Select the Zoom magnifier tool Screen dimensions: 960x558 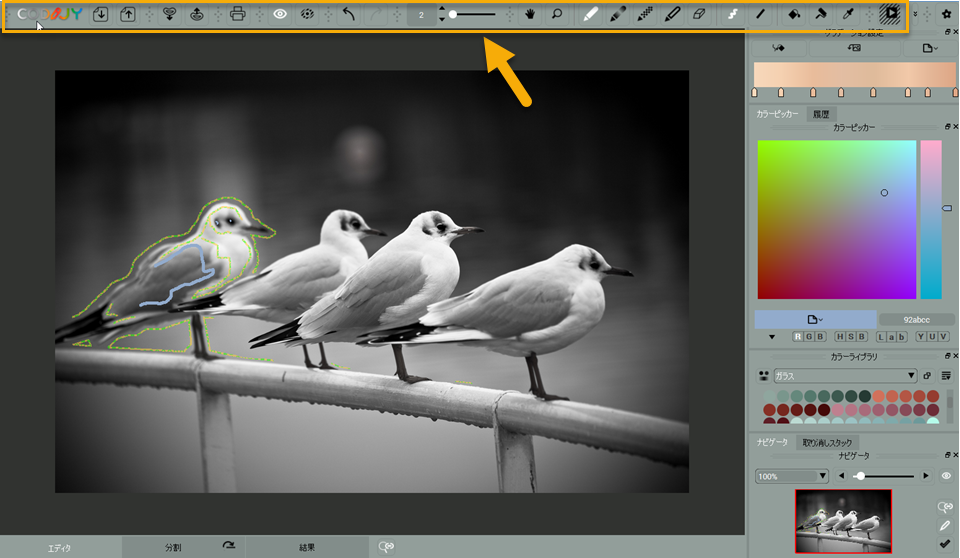557,14
